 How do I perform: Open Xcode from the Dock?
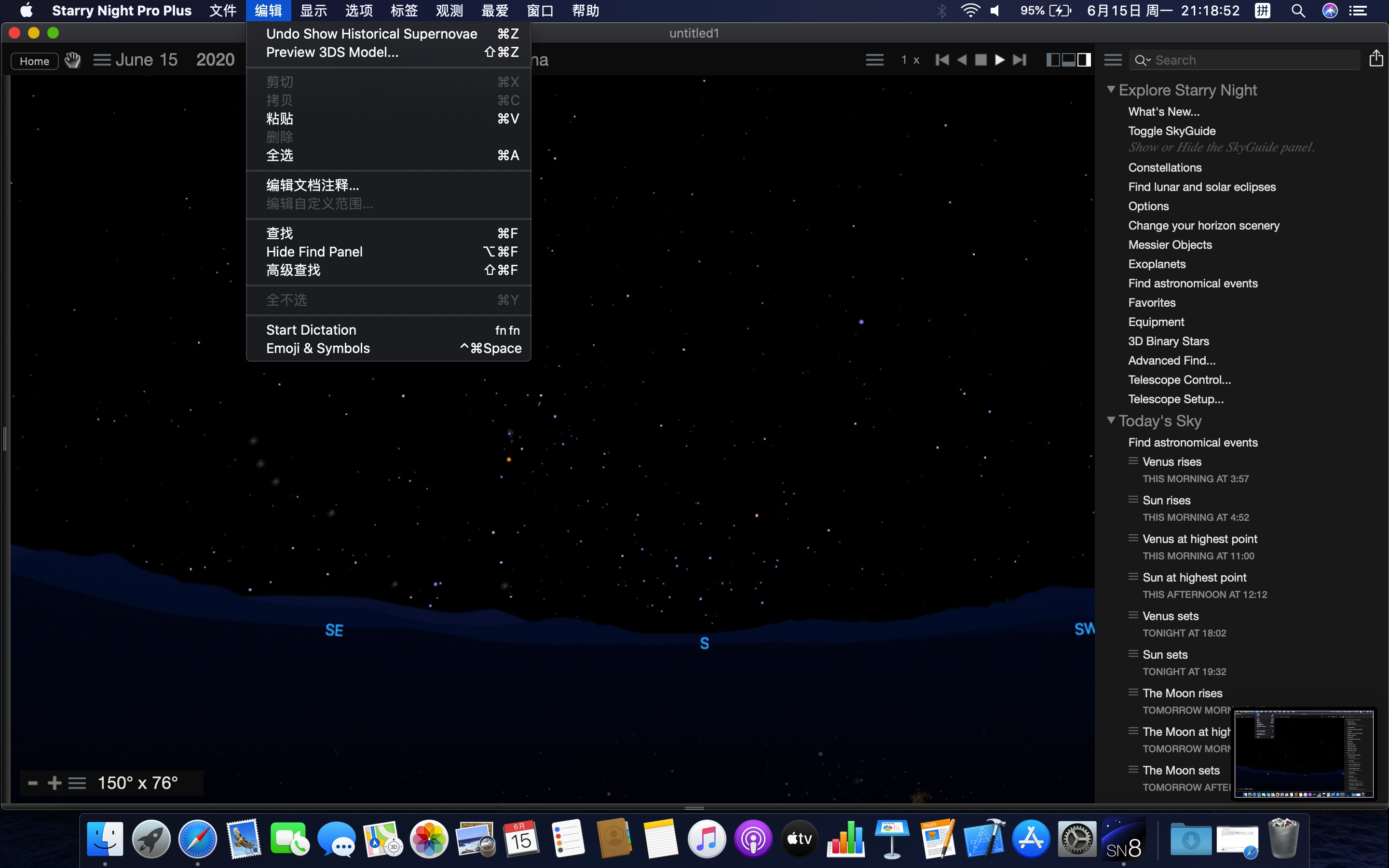[x=984, y=839]
